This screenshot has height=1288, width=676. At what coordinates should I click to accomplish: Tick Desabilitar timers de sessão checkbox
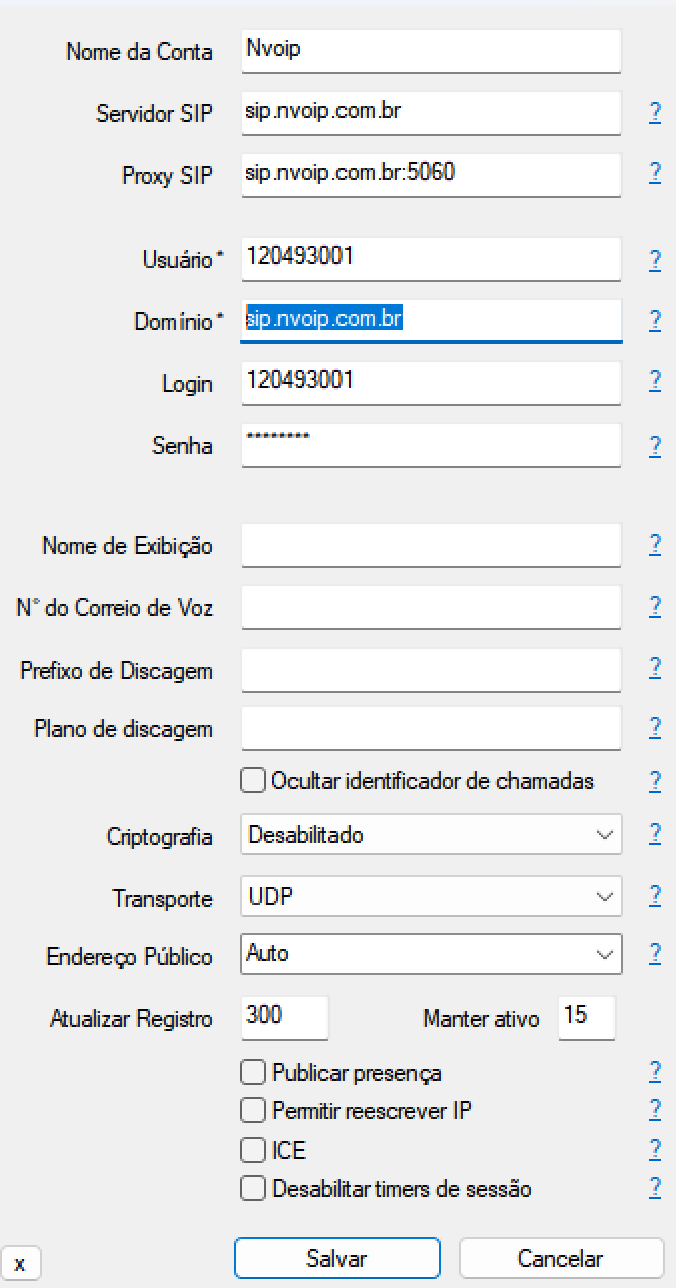click(253, 1189)
